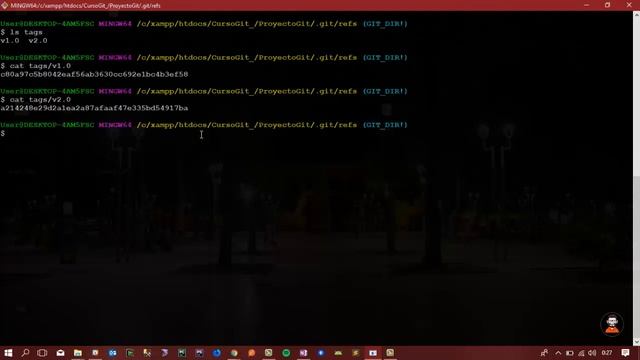Open the Windows Start menu
Image resolution: width=640 pixels, height=360 pixels.
[x=8, y=353]
